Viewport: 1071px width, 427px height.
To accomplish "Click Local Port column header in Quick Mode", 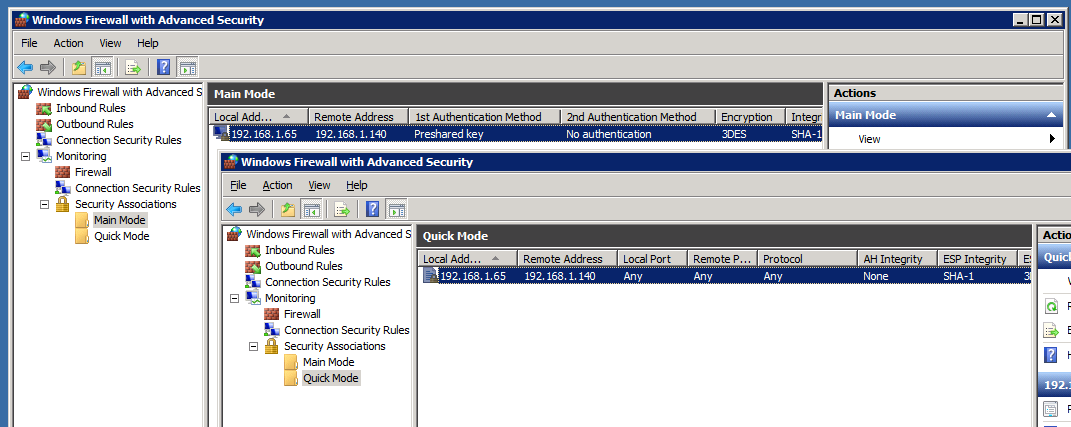I will (x=652, y=259).
